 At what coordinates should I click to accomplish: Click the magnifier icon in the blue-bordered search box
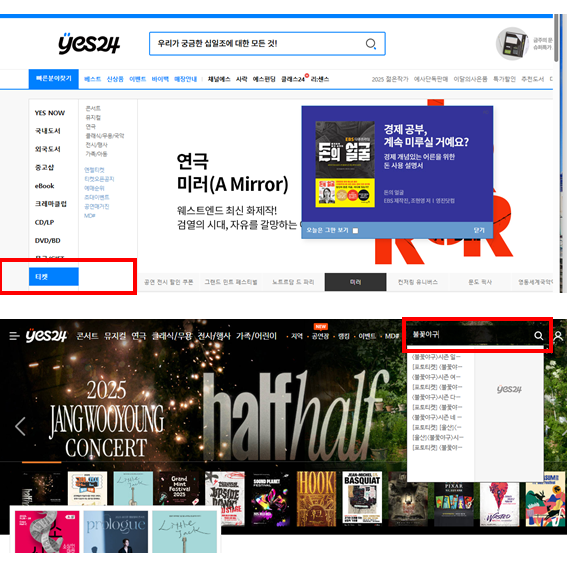pyautogui.click(x=371, y=44)
